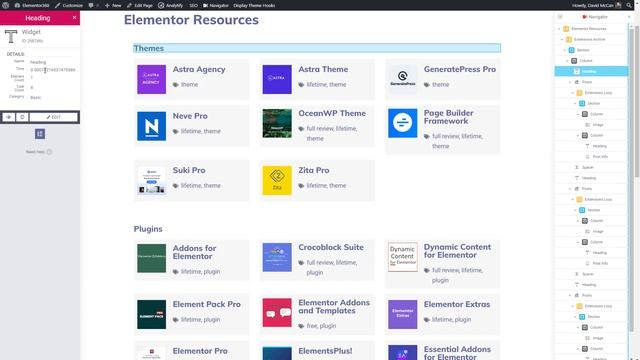The width and height of the screenshot is (640, 360).
Task: Toggle Navigator from the admin bar
Action: click(x=216, y=5)
